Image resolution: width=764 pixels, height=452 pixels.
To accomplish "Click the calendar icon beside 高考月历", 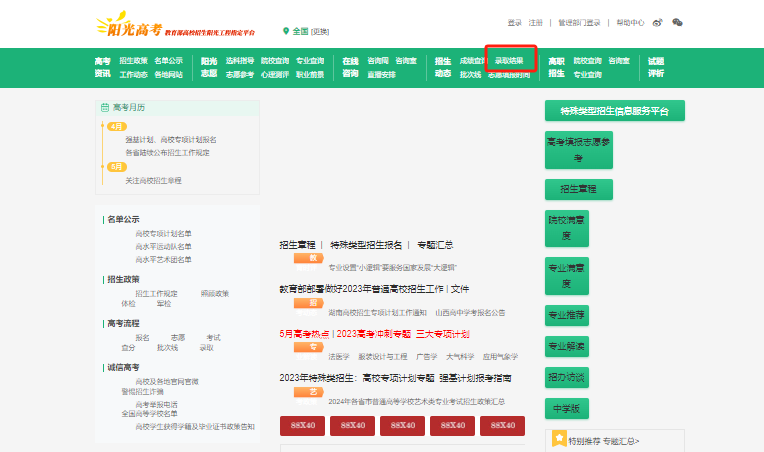I will point(105,108).
